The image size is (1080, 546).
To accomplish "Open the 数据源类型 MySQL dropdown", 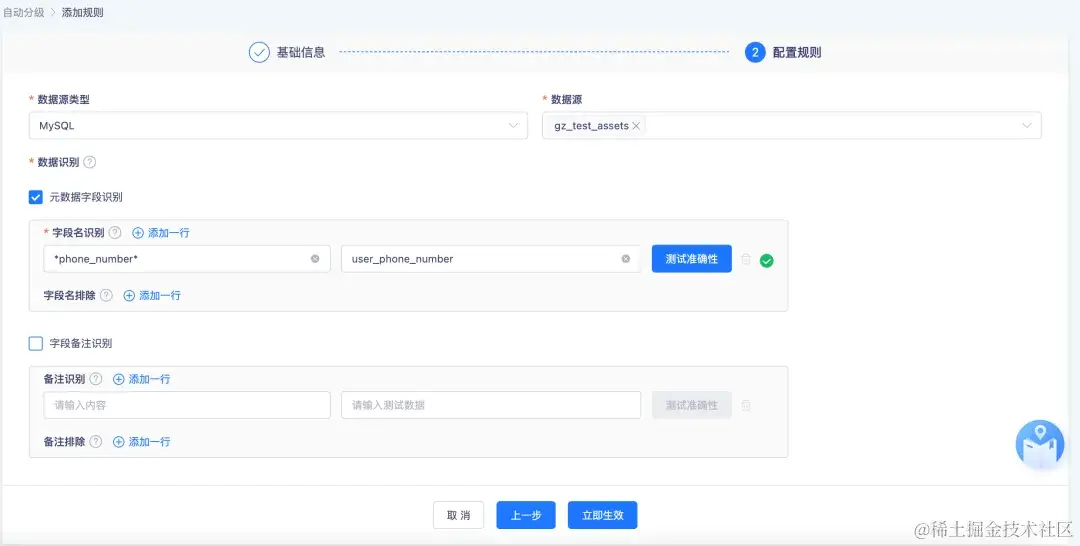I will (x=278, y=126).
